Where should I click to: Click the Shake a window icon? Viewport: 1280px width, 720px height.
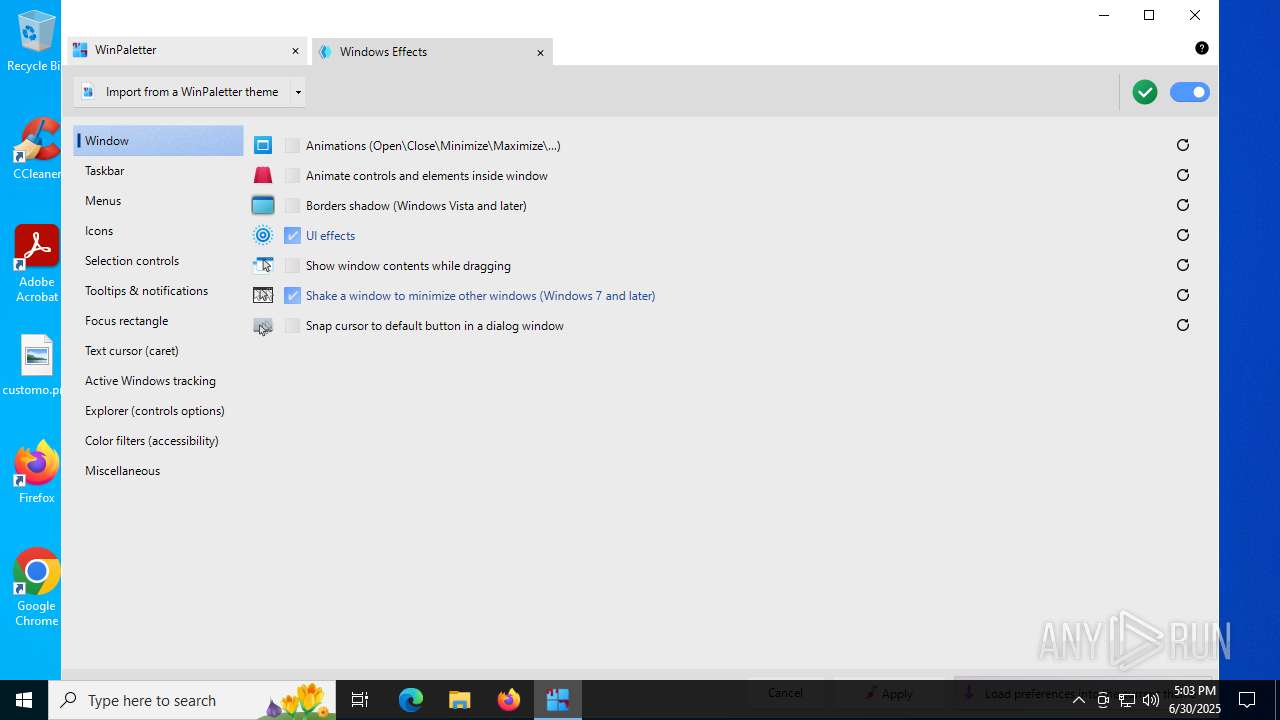263,295
